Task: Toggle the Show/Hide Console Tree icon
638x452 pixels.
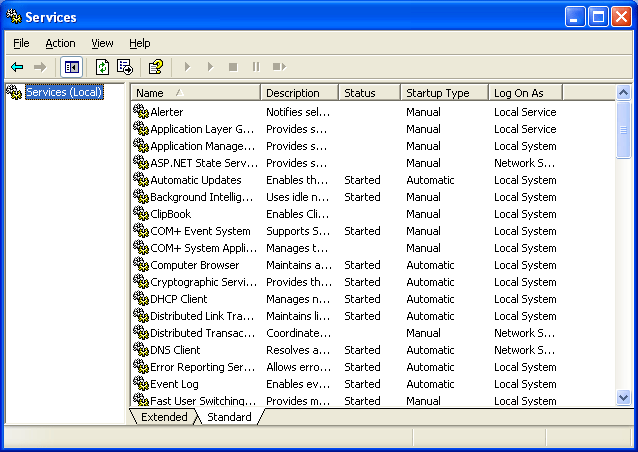Action: click(x=72, y=67)
